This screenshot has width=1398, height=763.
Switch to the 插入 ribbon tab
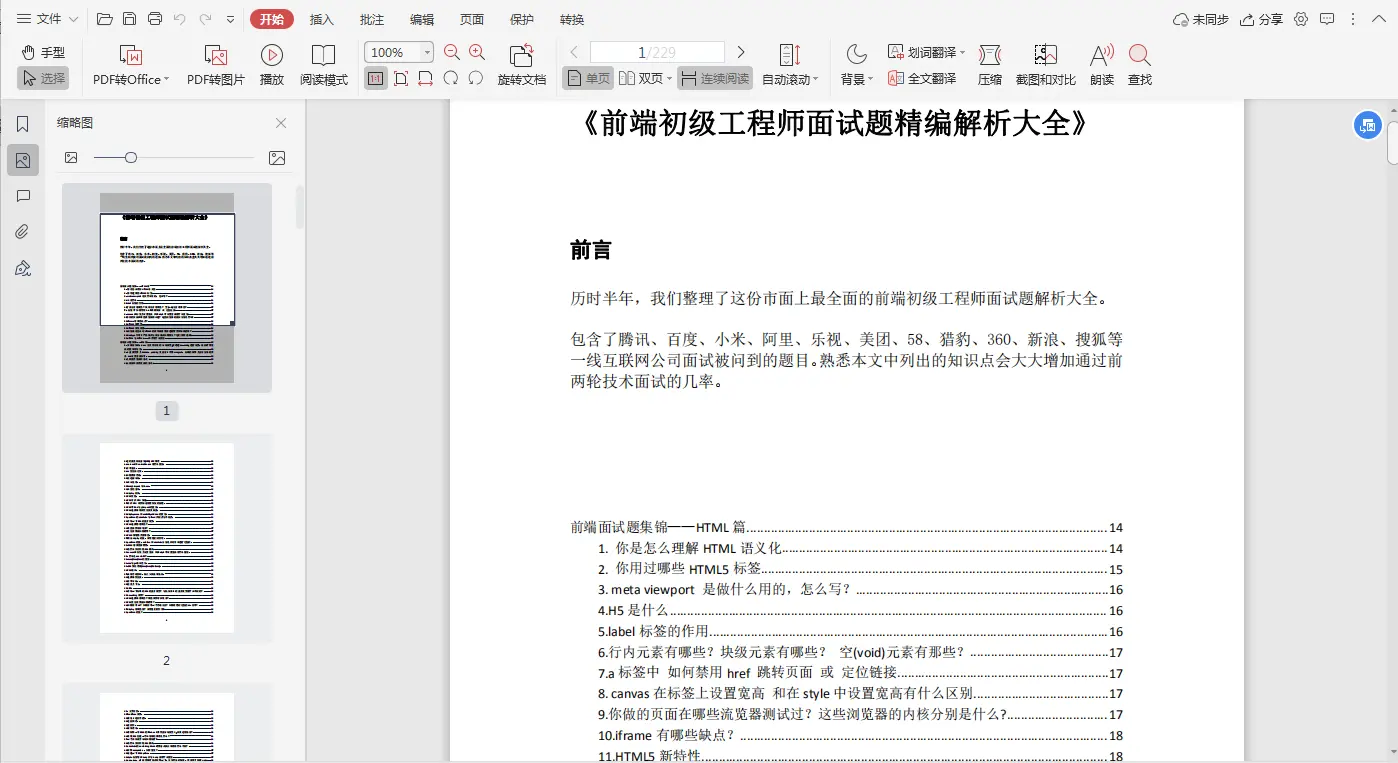click(x=322, y=18)
